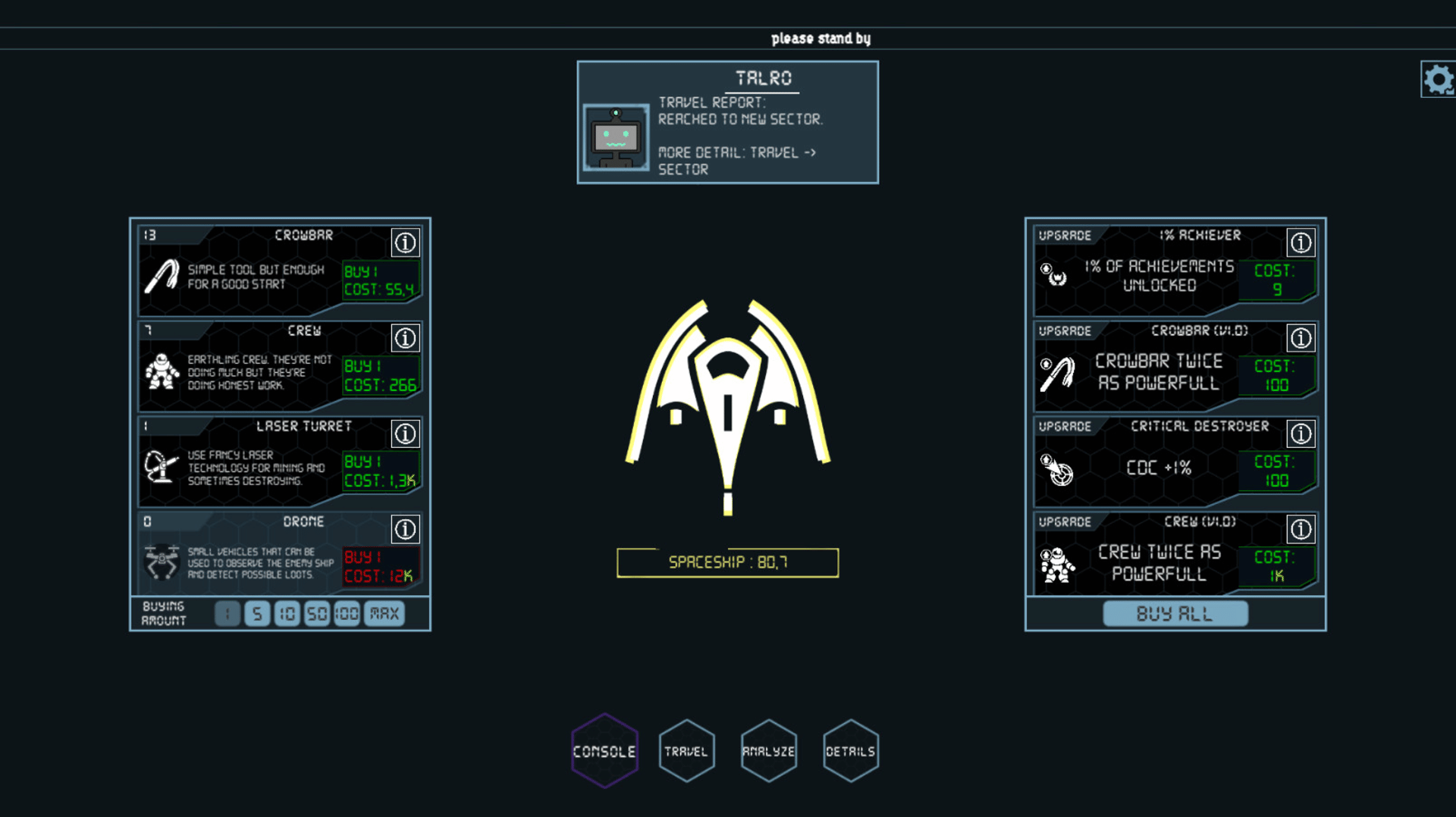Show info for Drone item
Screen dimensions: 1456x817
click(405, 529)
